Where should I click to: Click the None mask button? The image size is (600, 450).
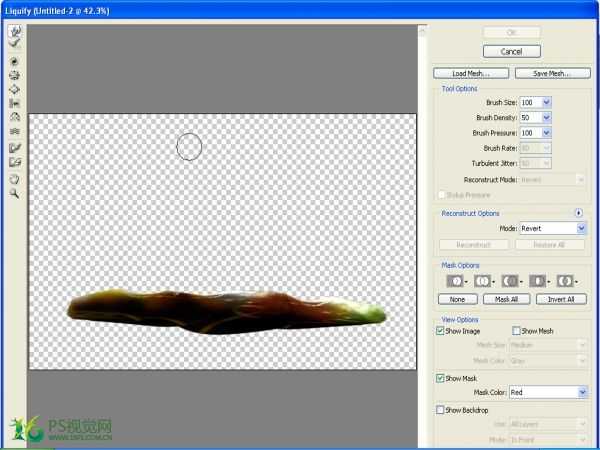pyautogui.click(x=458, y=299)
